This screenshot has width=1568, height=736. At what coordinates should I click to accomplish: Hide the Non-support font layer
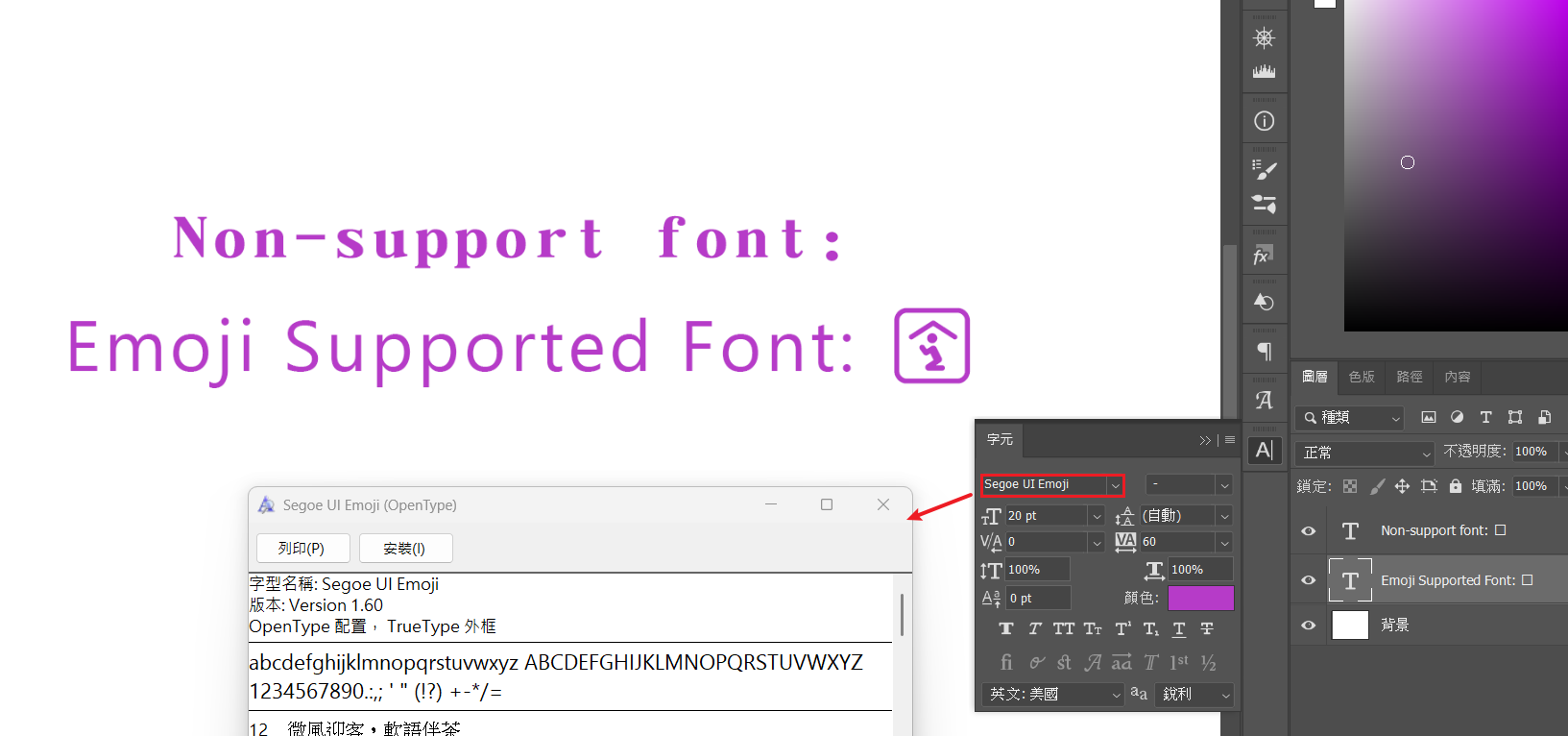click(x=1309, y=530)
